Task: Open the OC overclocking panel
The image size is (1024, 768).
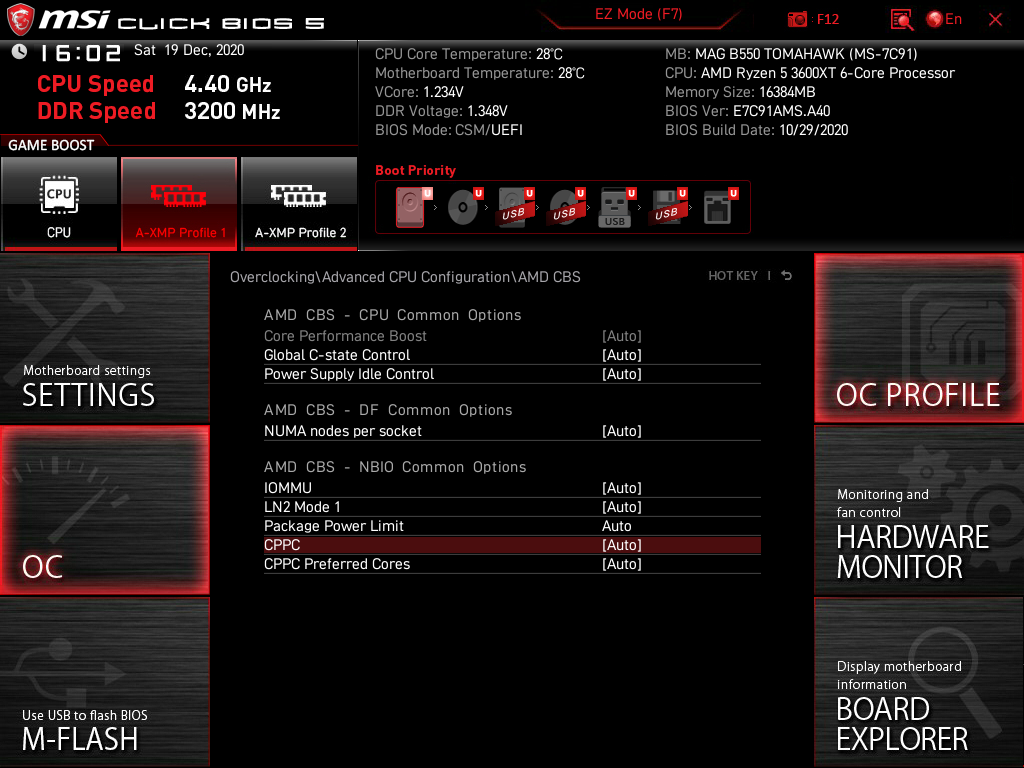Action: coord(104,510)
